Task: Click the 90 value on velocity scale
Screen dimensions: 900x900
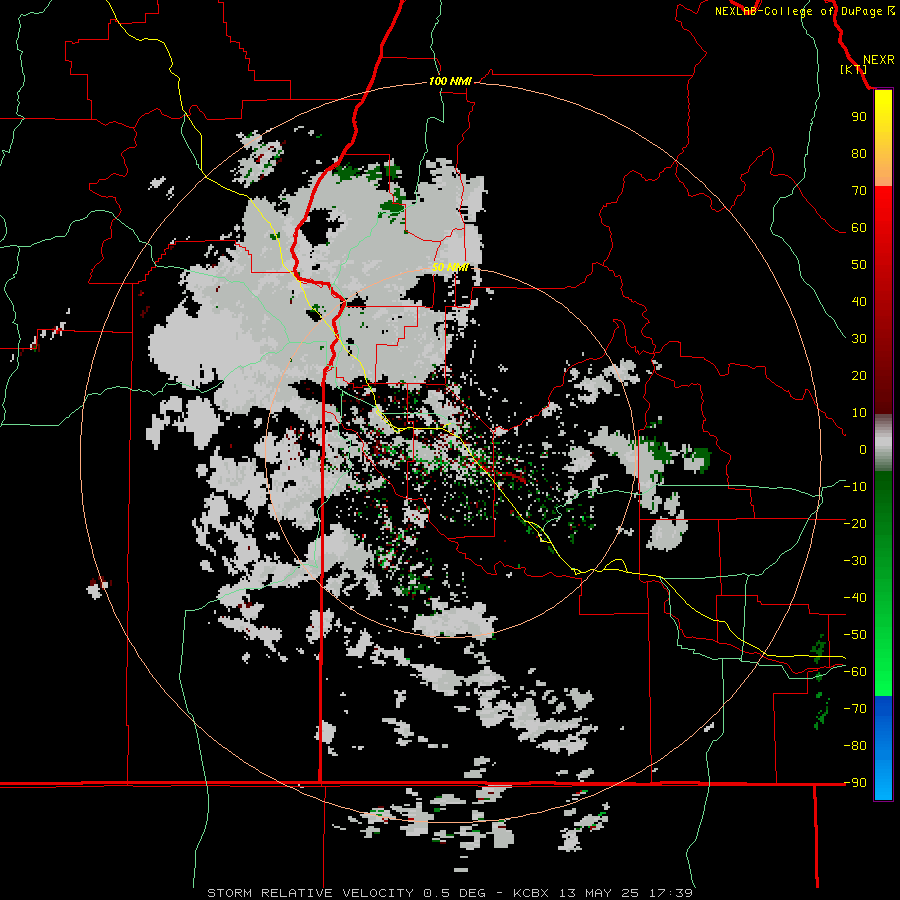Action: click(859, 117)
